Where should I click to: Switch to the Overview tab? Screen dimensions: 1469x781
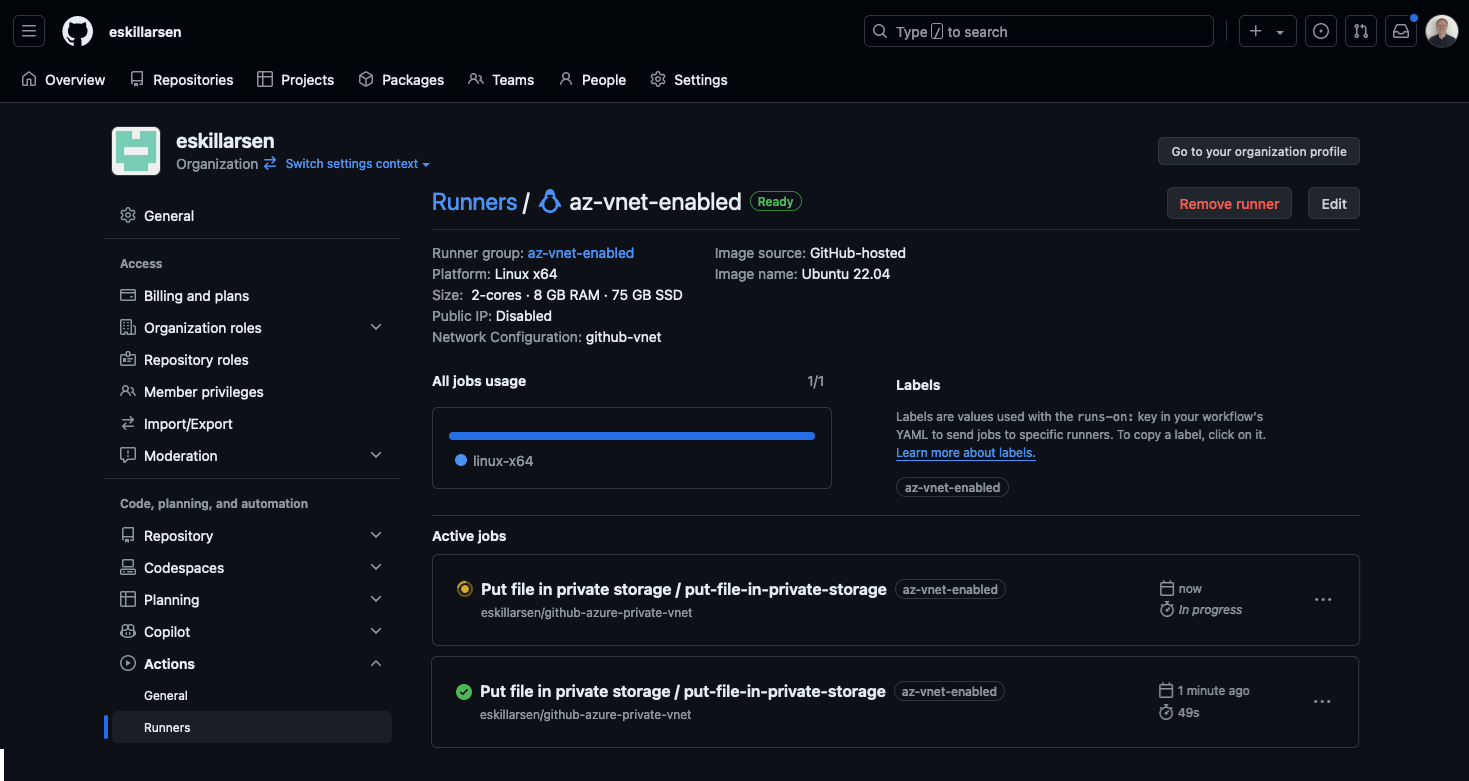[x=63, y=80]
